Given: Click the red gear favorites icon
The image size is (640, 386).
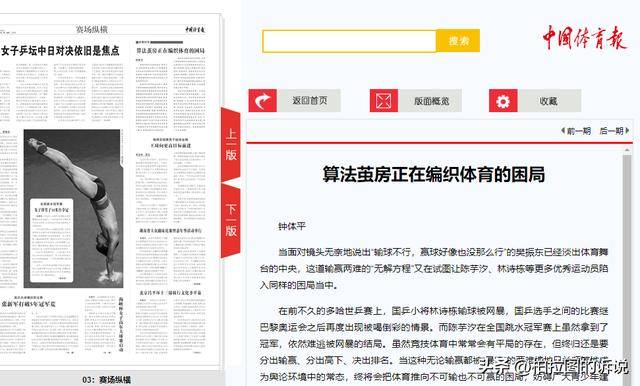Looking at the screenshot, I should point(503,100).
